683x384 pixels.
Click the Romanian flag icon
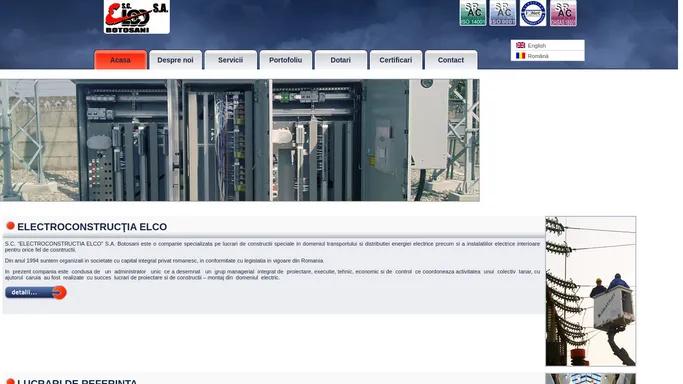pyautogui.click(x=521, y=56)
